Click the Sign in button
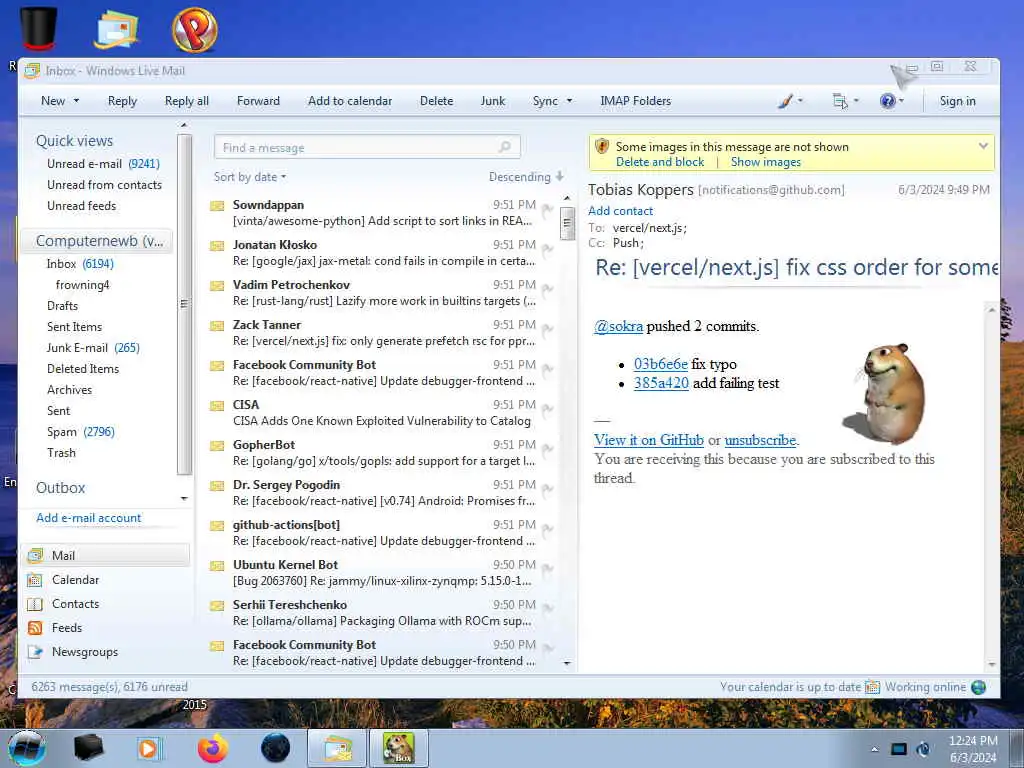Viewport: 1024px width, 768px height. point(957,101)
